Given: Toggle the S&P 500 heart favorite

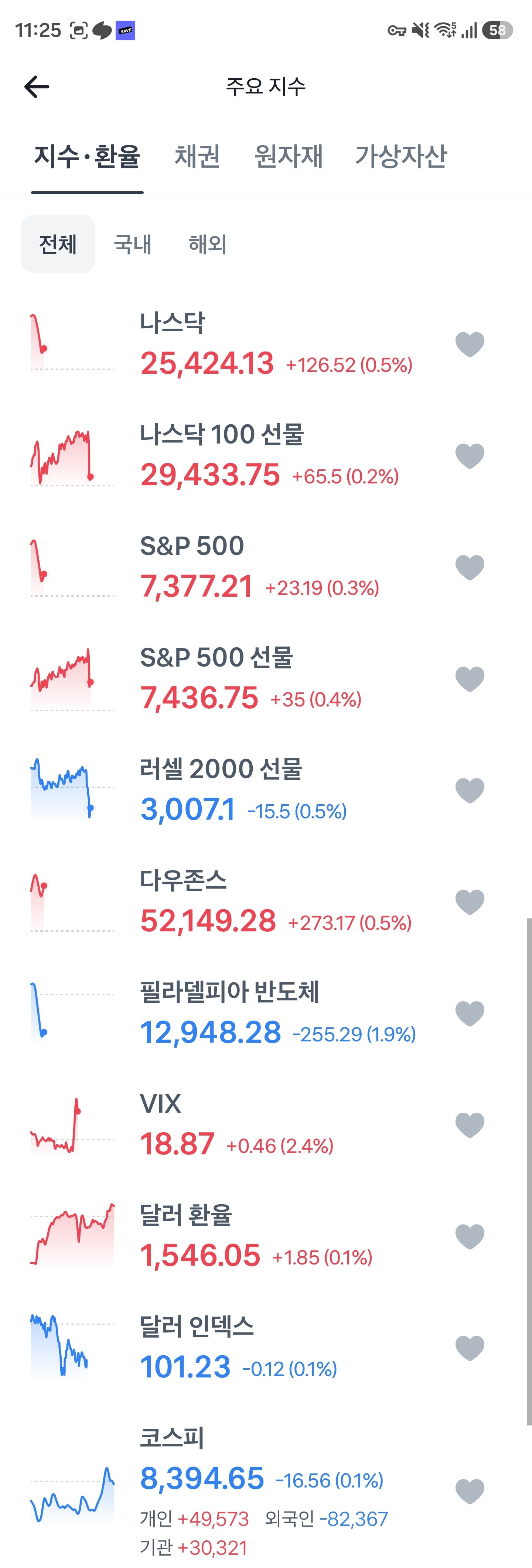Looking at the screenshot, I should click(x=469, y=567).
